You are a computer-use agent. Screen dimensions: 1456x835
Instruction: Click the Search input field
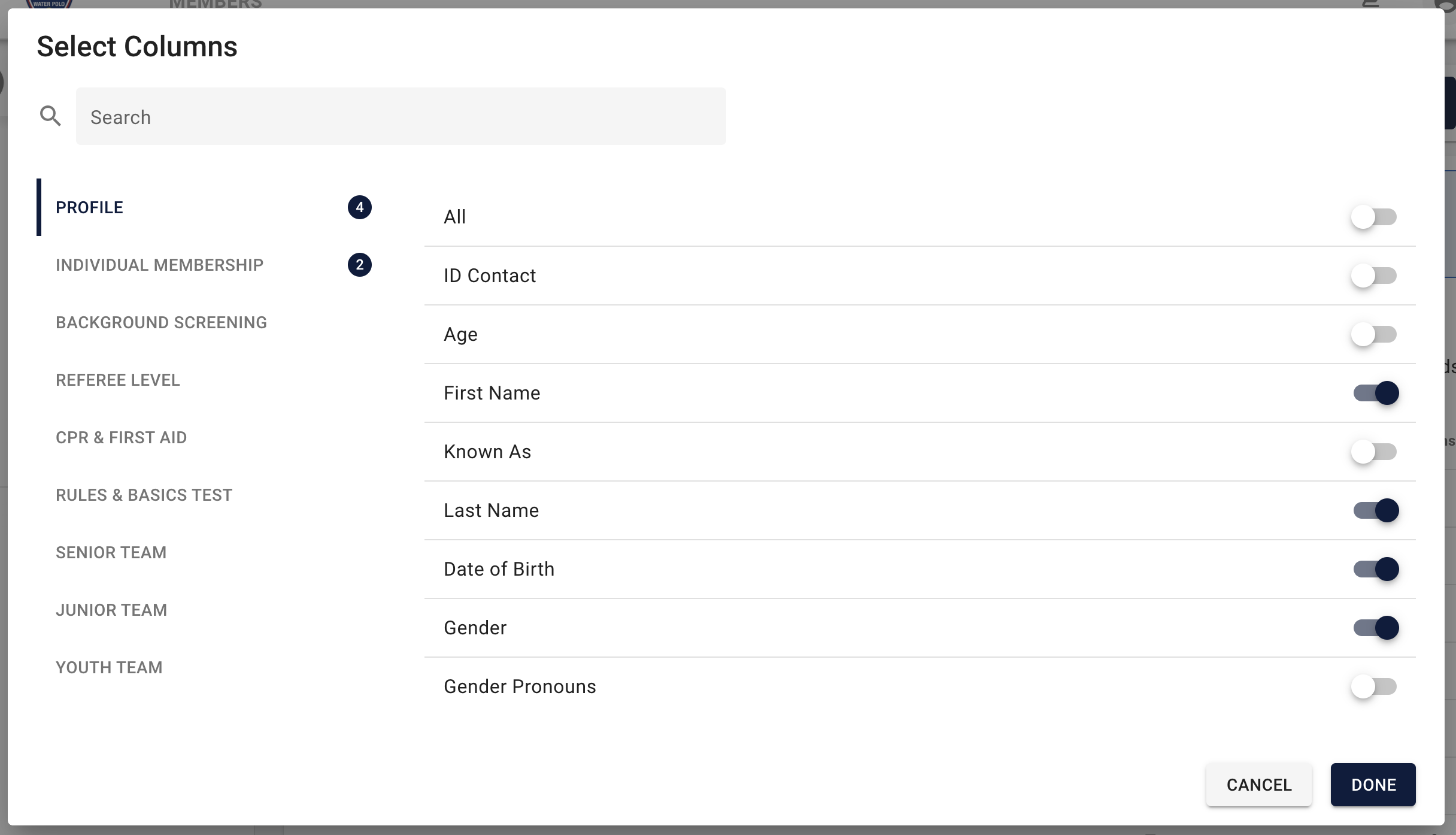tap(401, 116)
